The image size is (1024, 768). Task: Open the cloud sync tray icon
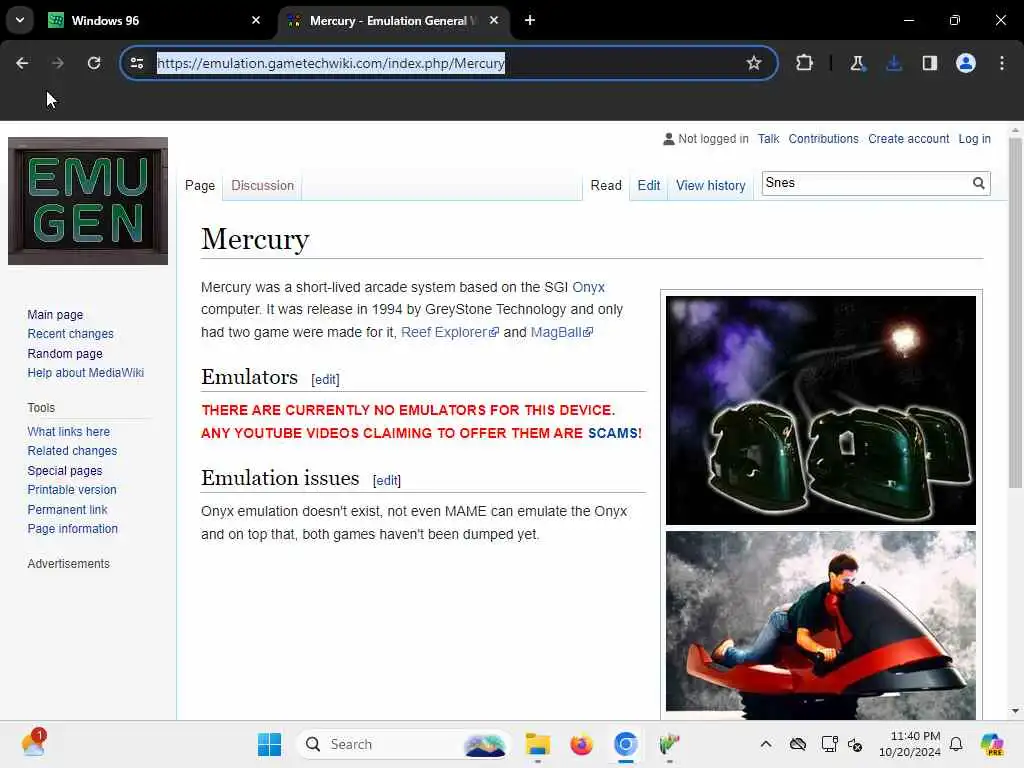click(797, 744)
